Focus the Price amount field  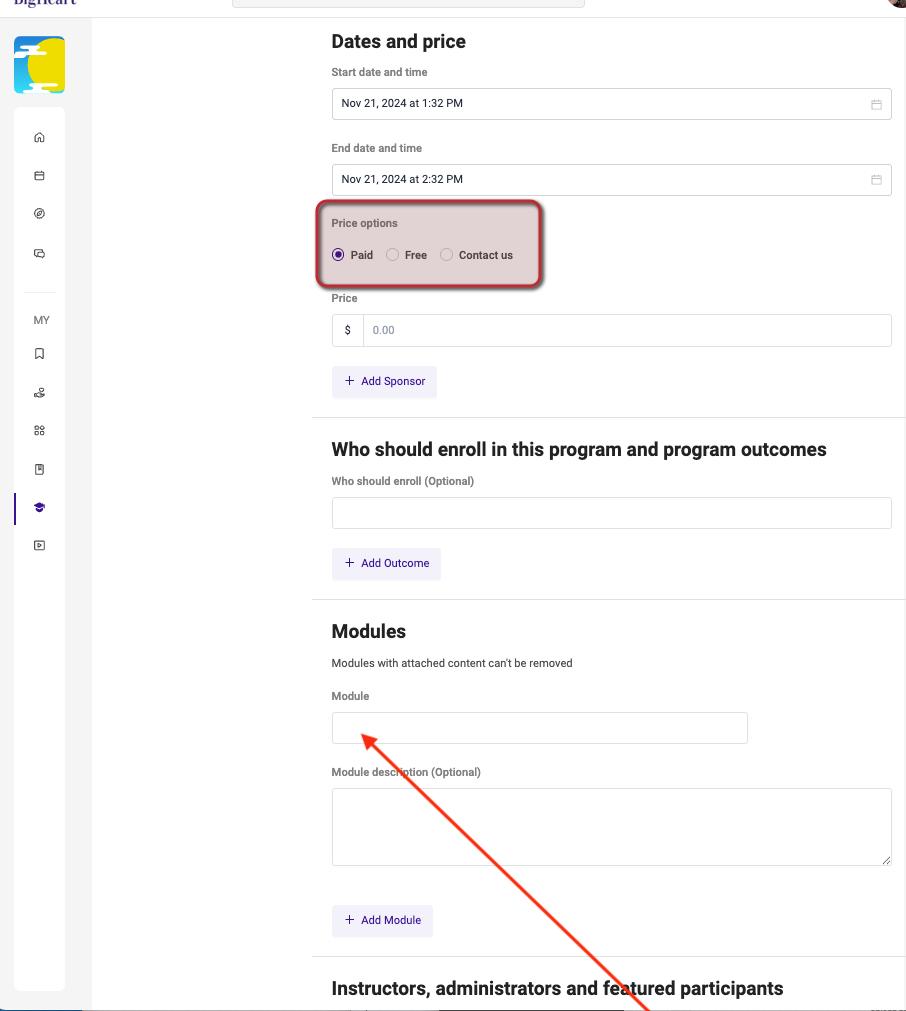tap(627, 330)
